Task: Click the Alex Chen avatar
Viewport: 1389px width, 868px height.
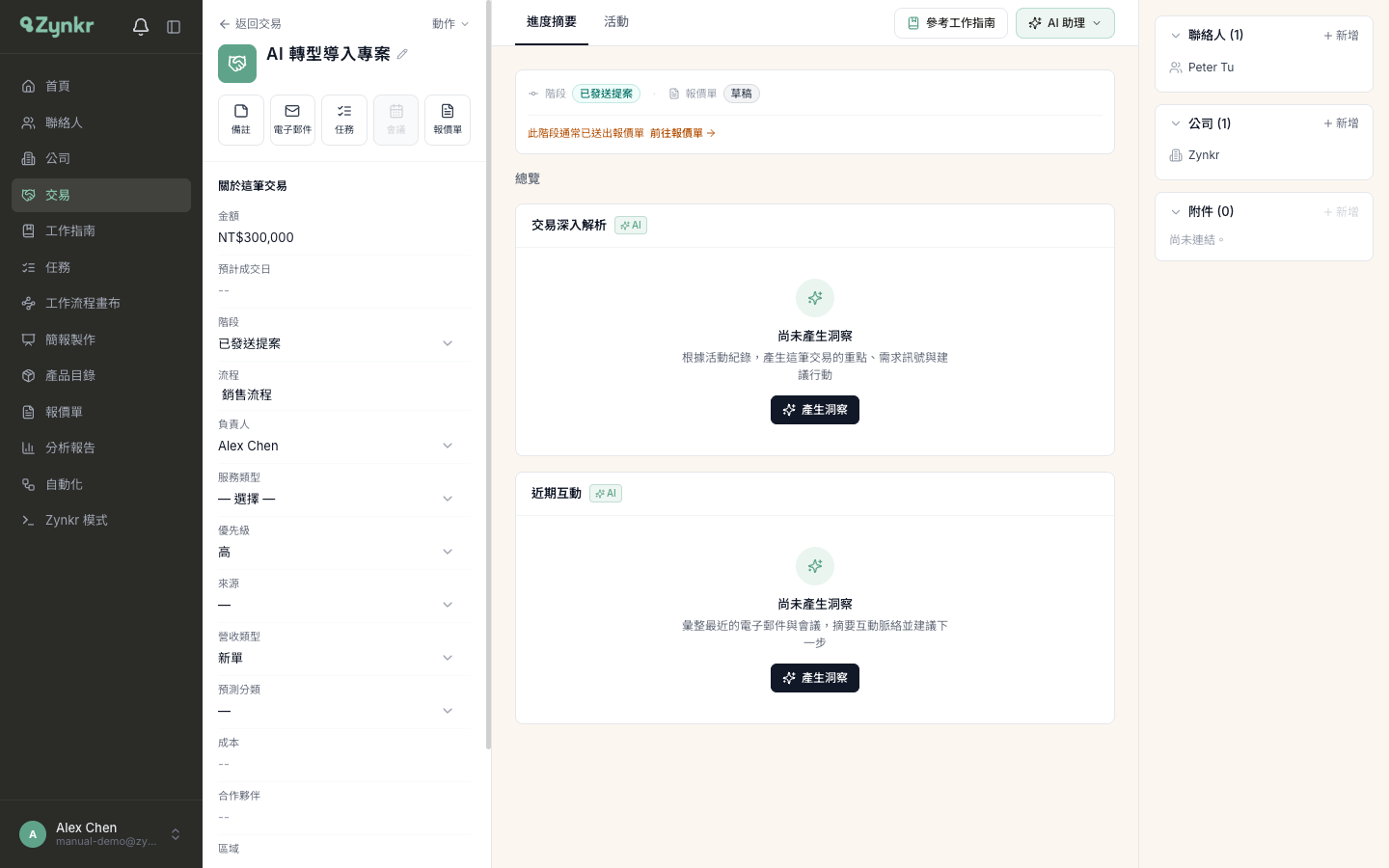Action: coord(33,834)
